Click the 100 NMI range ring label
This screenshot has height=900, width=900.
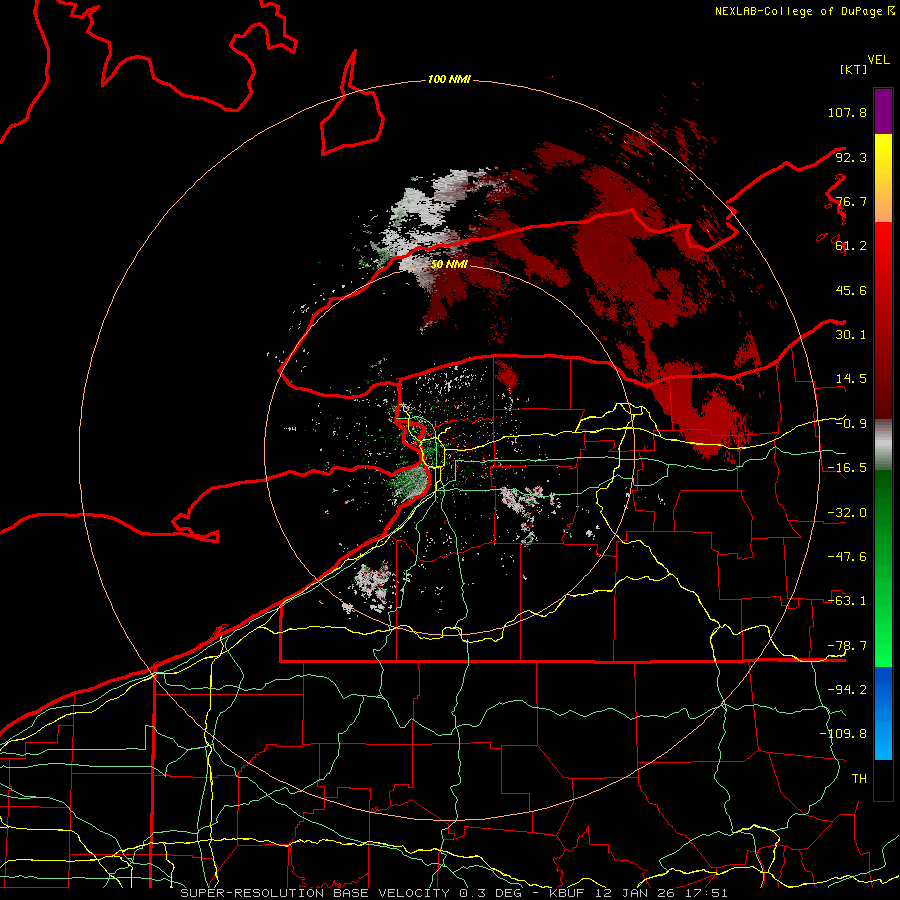pyautogui.click(x=449, y=79)
